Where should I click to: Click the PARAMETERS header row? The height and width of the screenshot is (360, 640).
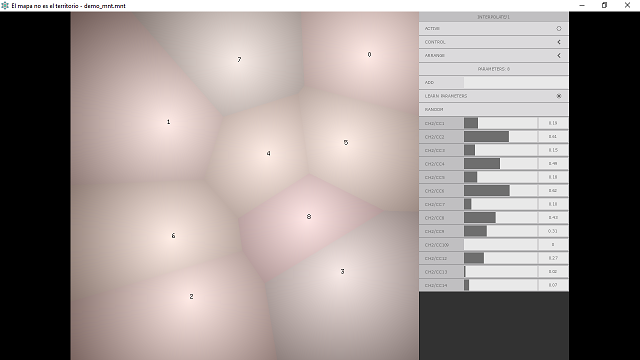(x=493, y=69)
